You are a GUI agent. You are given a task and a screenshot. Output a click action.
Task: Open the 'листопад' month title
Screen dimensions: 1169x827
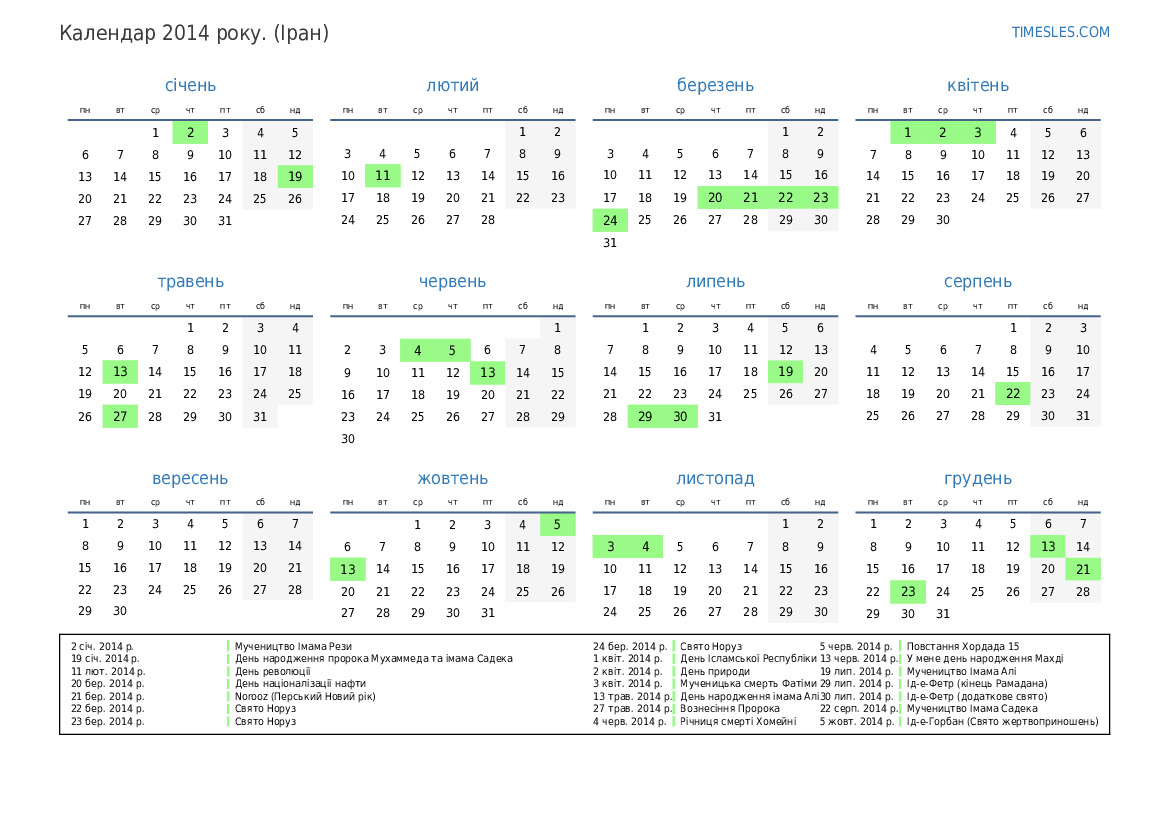coord(715,479)
